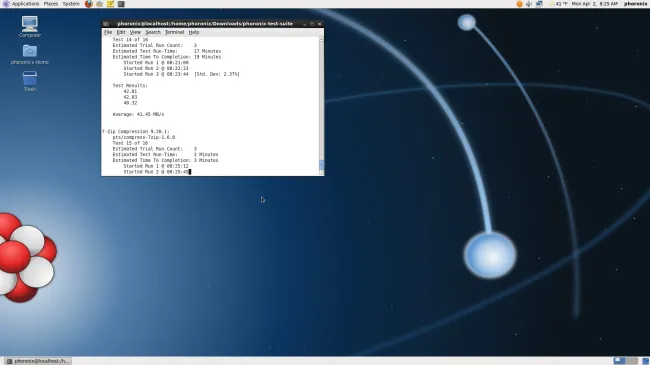Image resolution: width=650 pixels, height=365 pixels.
Task: Select the terminal taskbar button
Action: tap(38, 361)
